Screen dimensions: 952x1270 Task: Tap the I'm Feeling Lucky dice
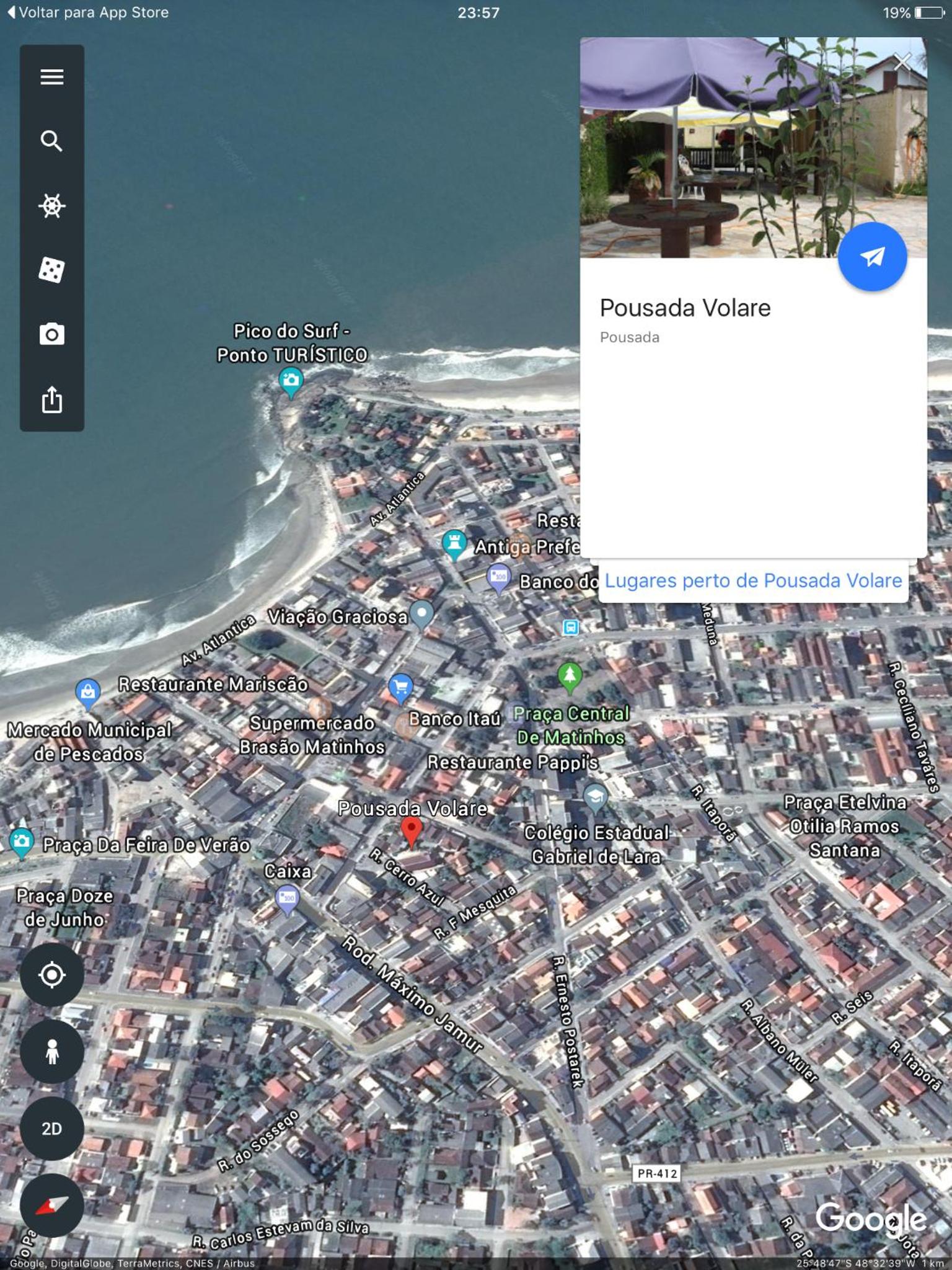(x=52, y=270)
